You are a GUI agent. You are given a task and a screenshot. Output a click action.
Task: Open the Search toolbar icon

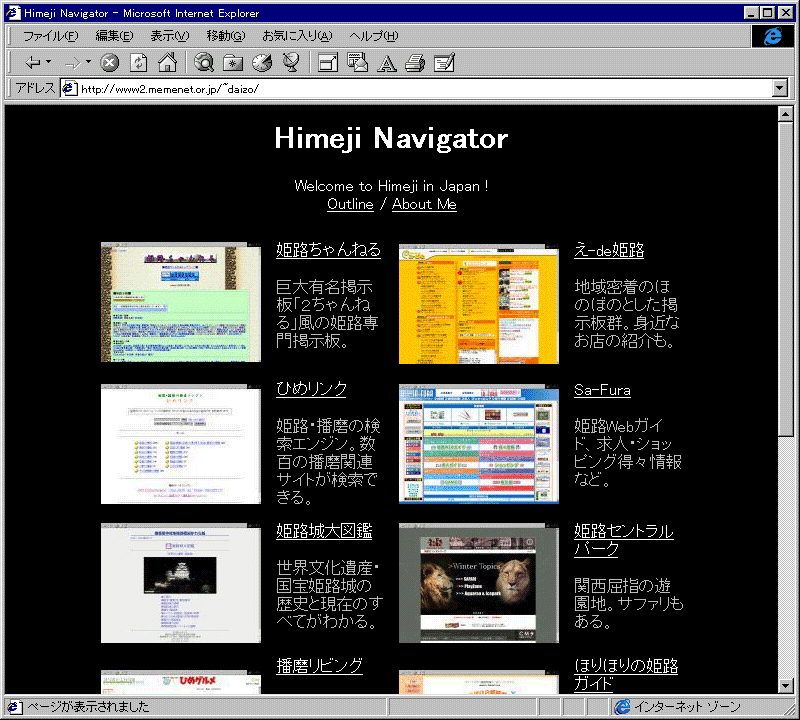(204, 63)
